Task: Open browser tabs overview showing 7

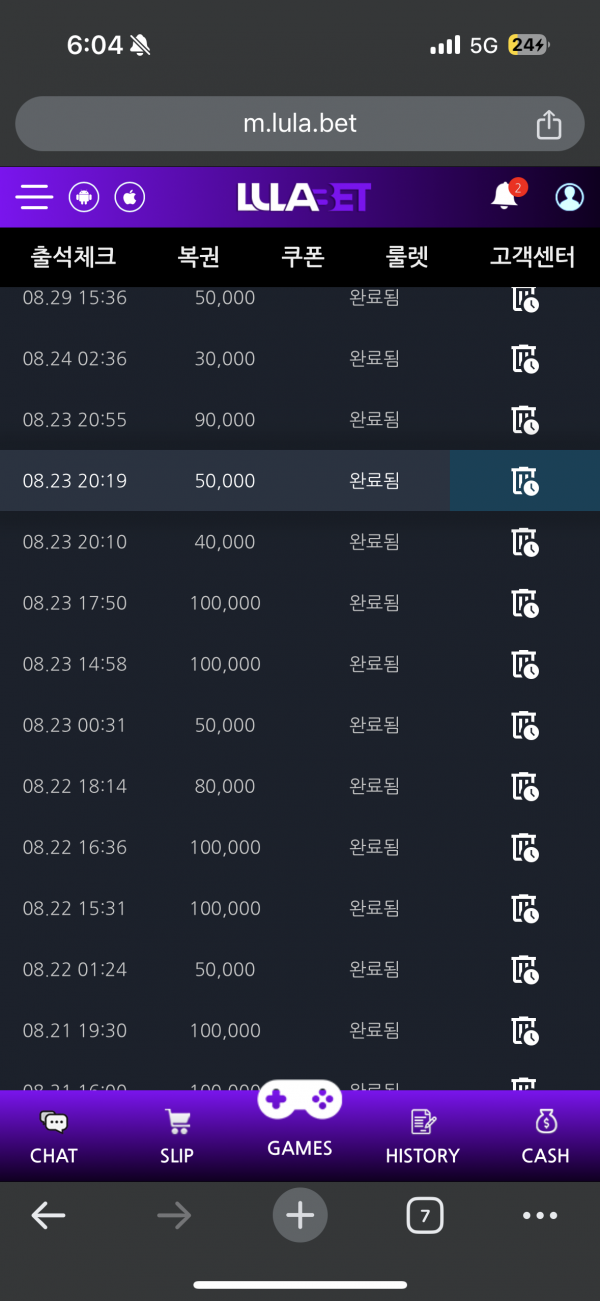Action: tap(425, 1216)
